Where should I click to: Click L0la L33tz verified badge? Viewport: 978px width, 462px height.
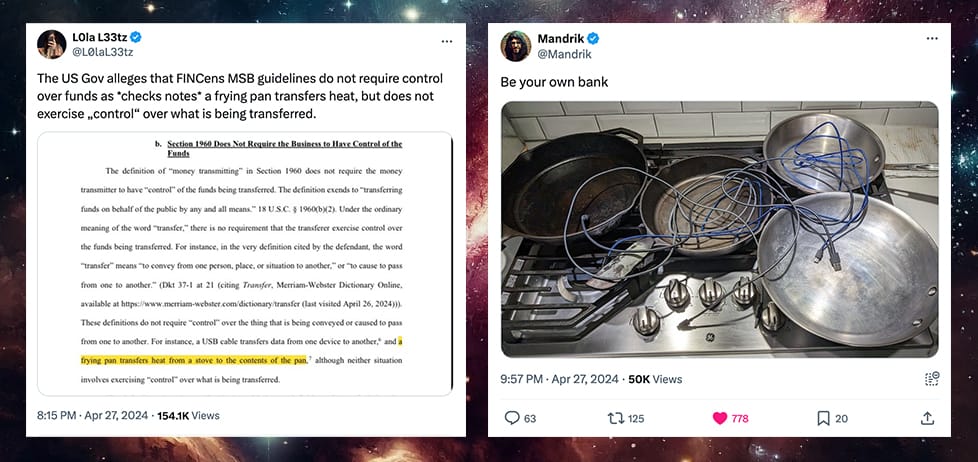pyautogui.click(x=135, y=37)
